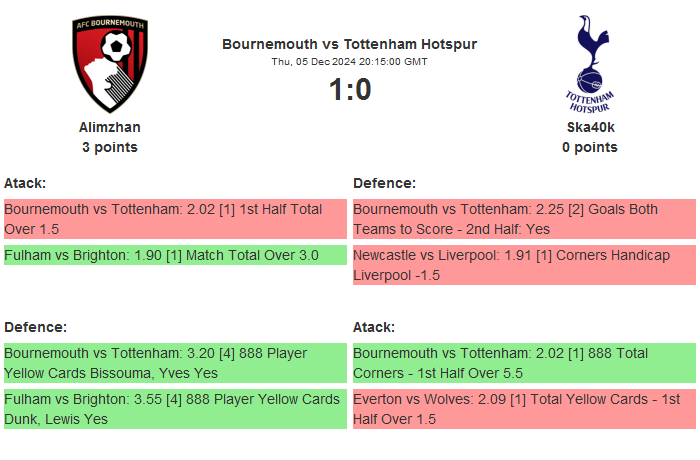The height and width of the screenshot is (460, 700).
Task: Click Alimzhan's 3 points label
Action: click(x=110, y=147)
